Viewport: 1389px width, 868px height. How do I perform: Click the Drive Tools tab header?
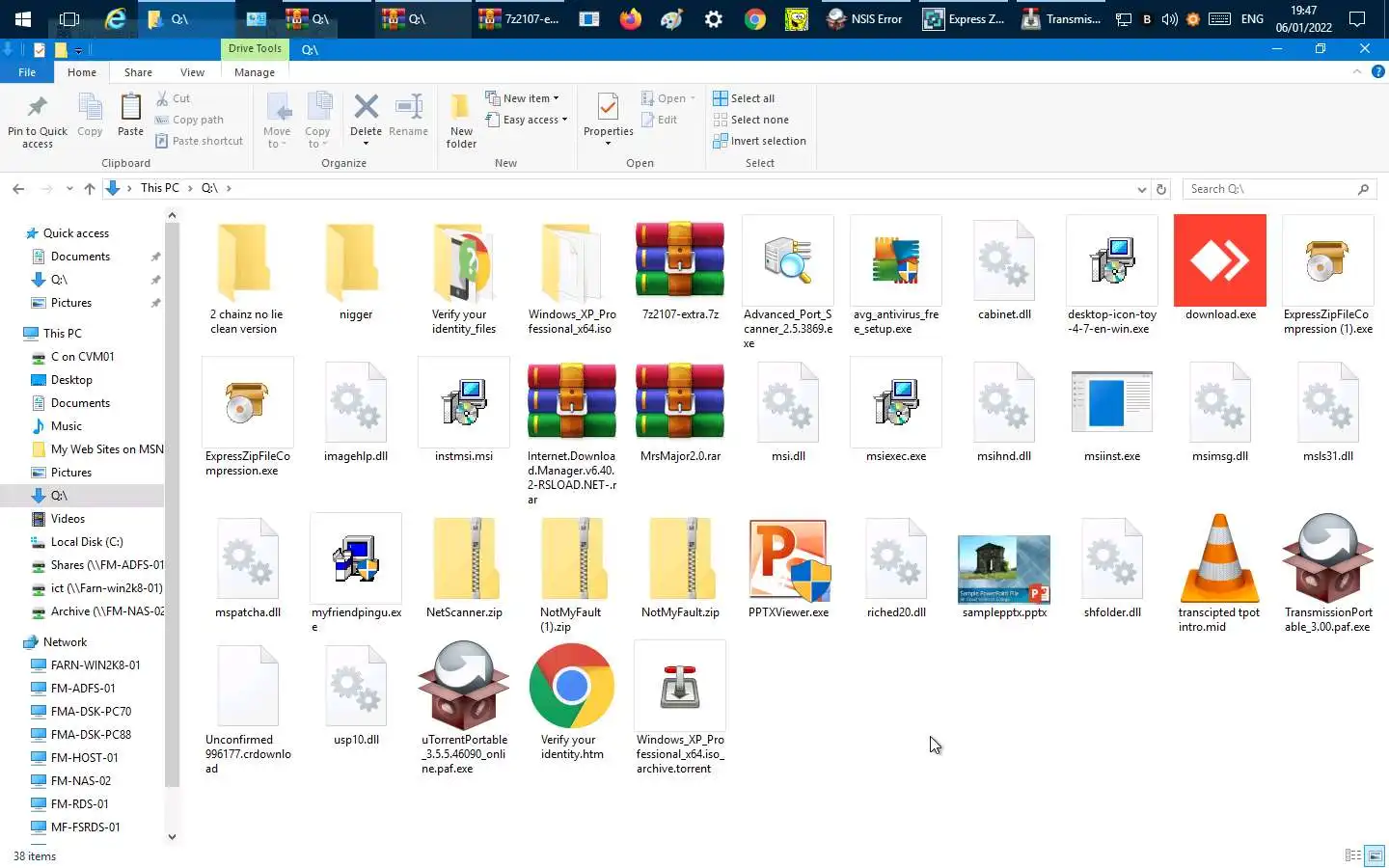click(x=255, y=48)
